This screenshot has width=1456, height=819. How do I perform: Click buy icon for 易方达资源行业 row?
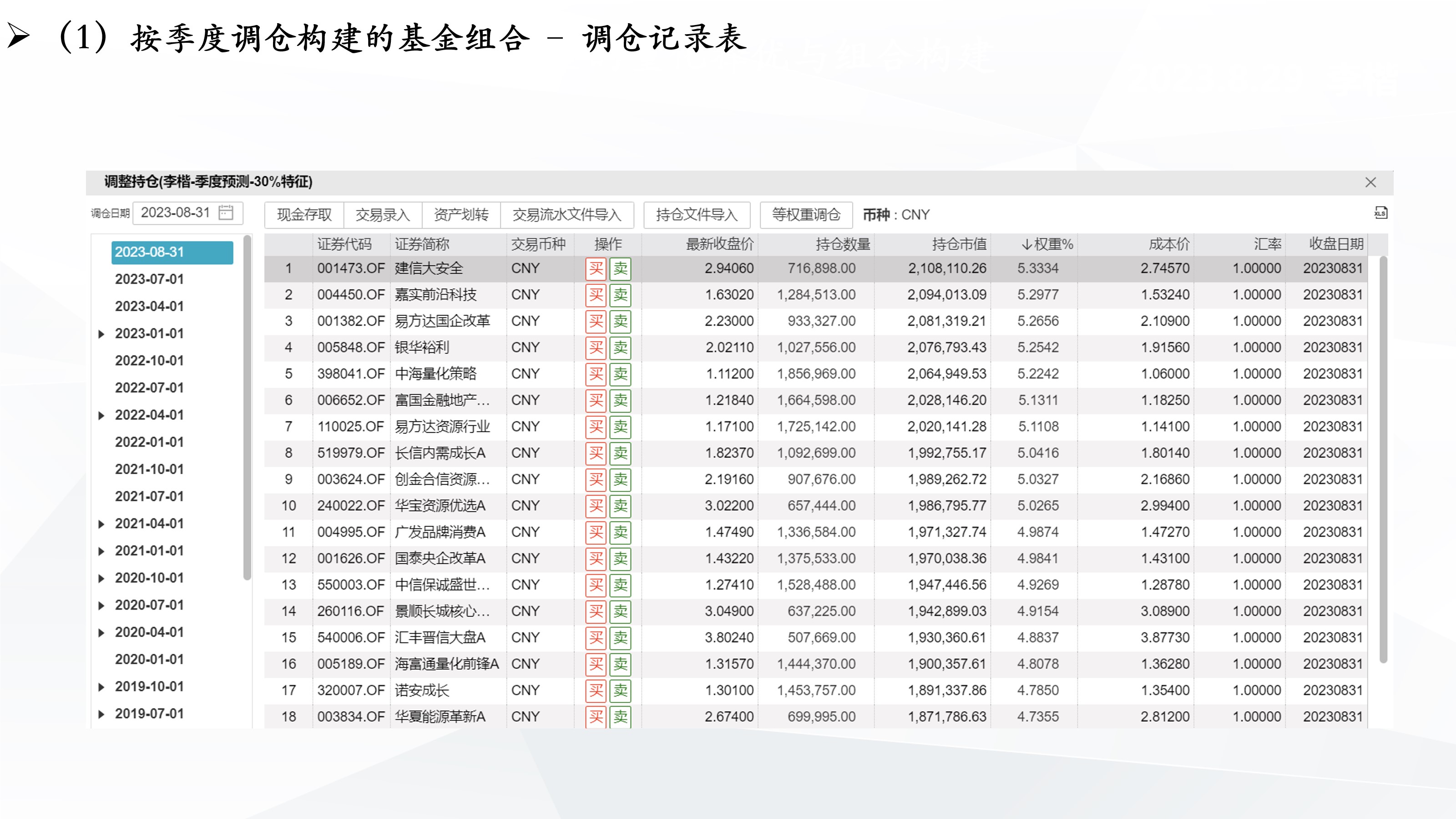(x=596, y=427)
